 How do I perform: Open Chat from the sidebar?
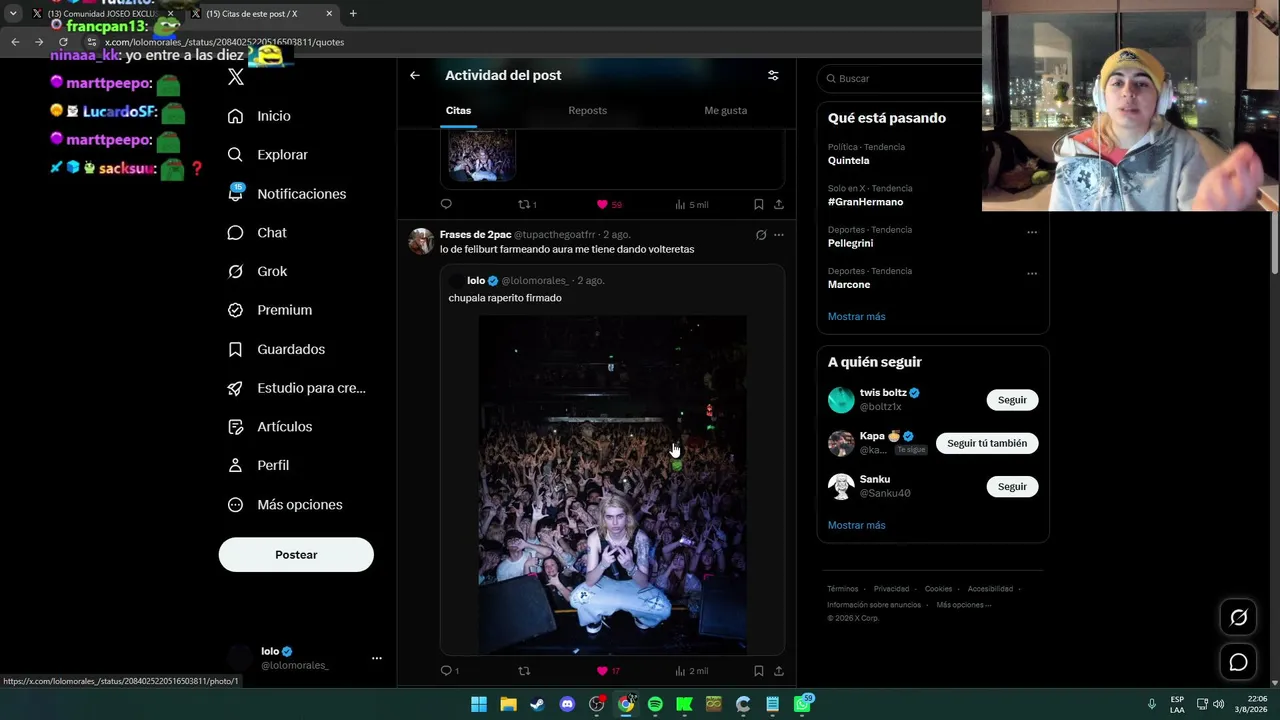pos(257,233)
